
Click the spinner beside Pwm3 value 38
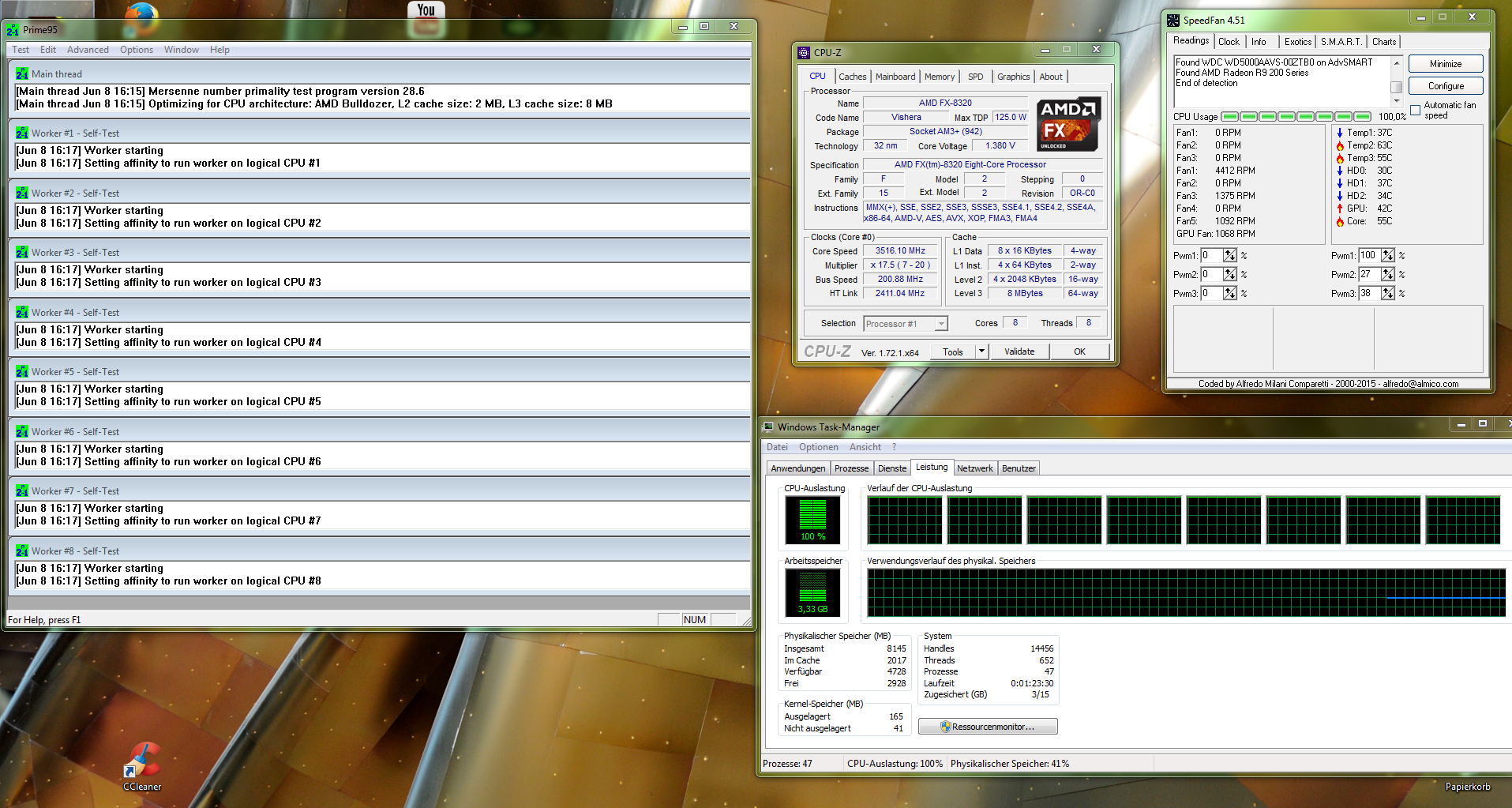tap(1388, 294)
